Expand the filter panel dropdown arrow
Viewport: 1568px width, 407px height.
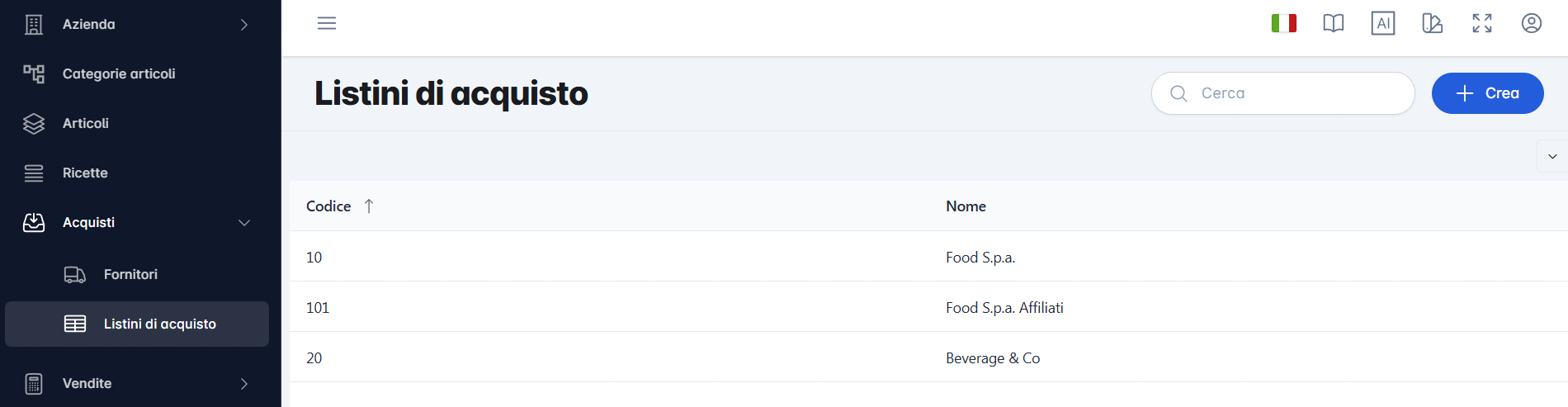pyautogui.click(x=1552, y=156)
